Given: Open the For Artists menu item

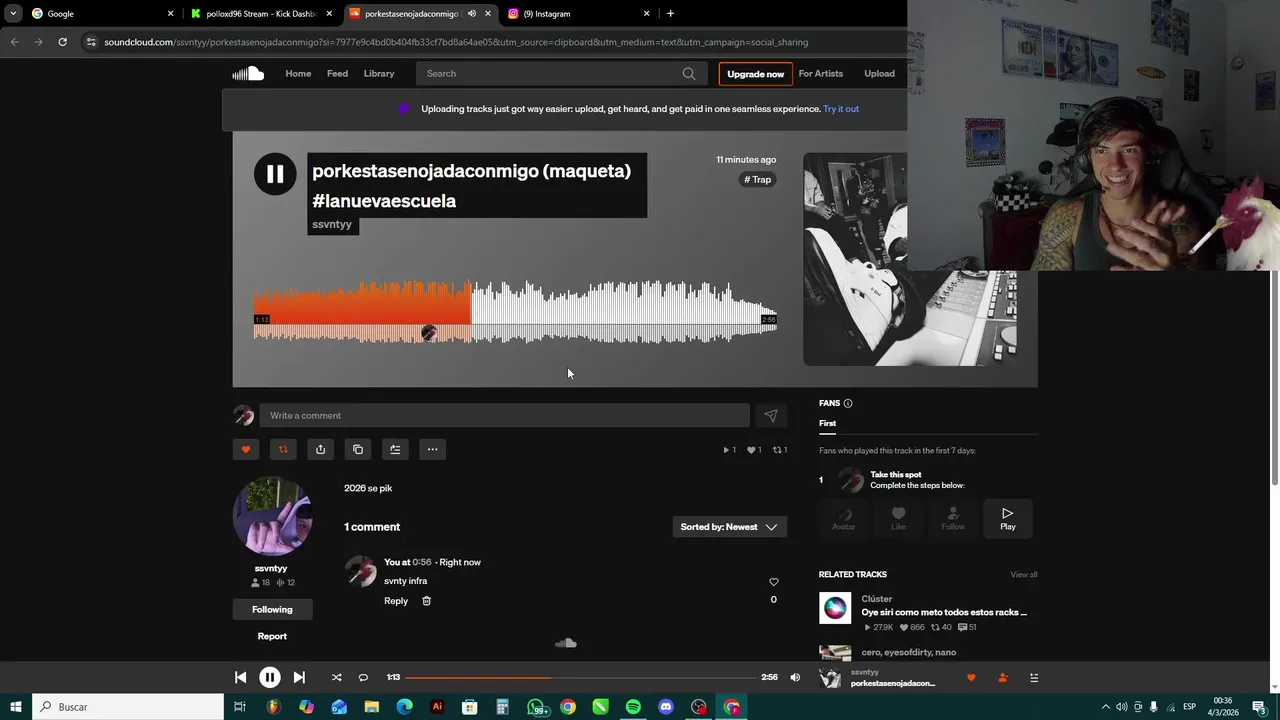Looking at the screenshot, I should pyautogui.click(x=821, y=73).
